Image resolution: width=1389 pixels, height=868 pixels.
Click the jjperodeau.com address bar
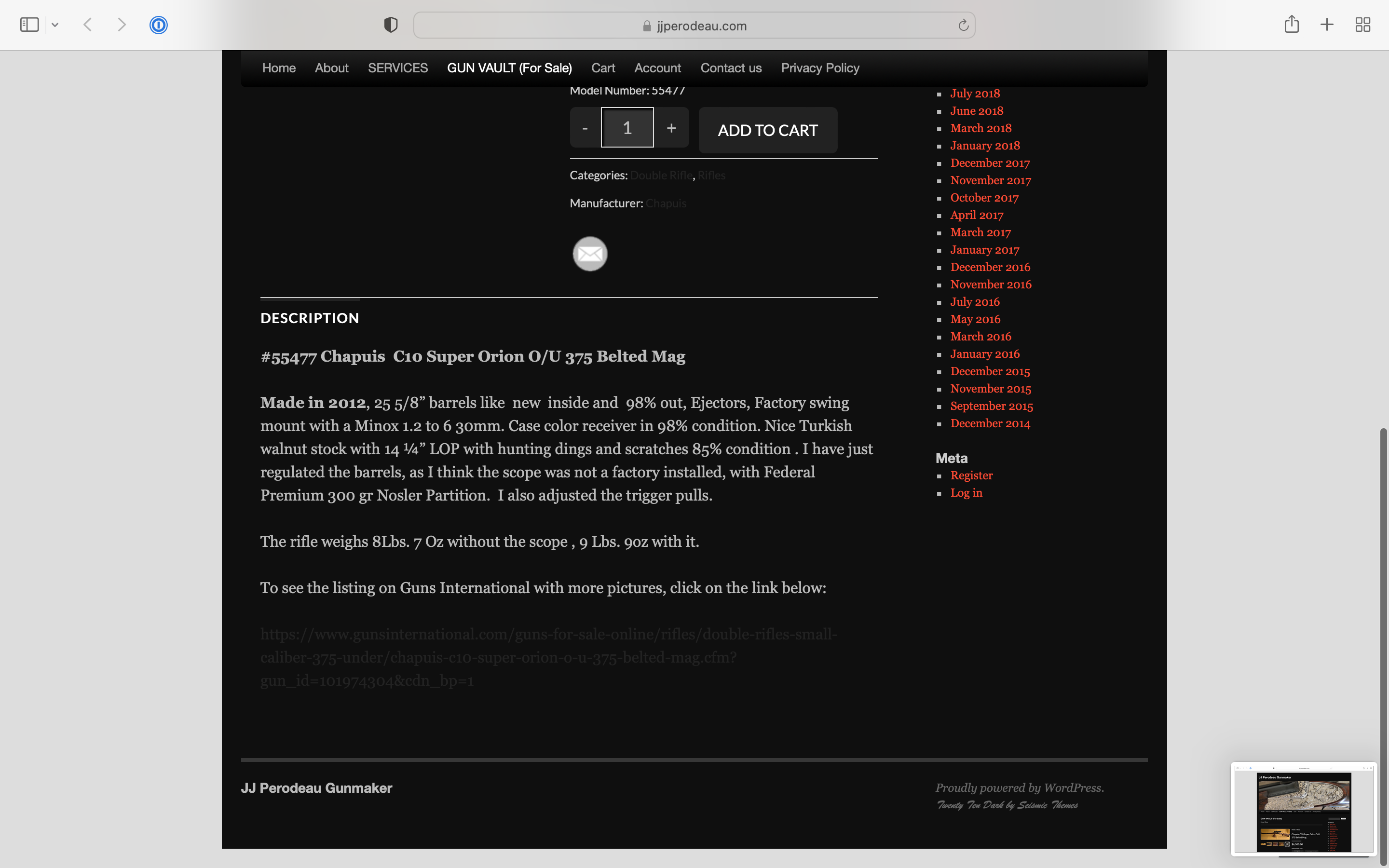pyautogui.click(x=694, y=25)
